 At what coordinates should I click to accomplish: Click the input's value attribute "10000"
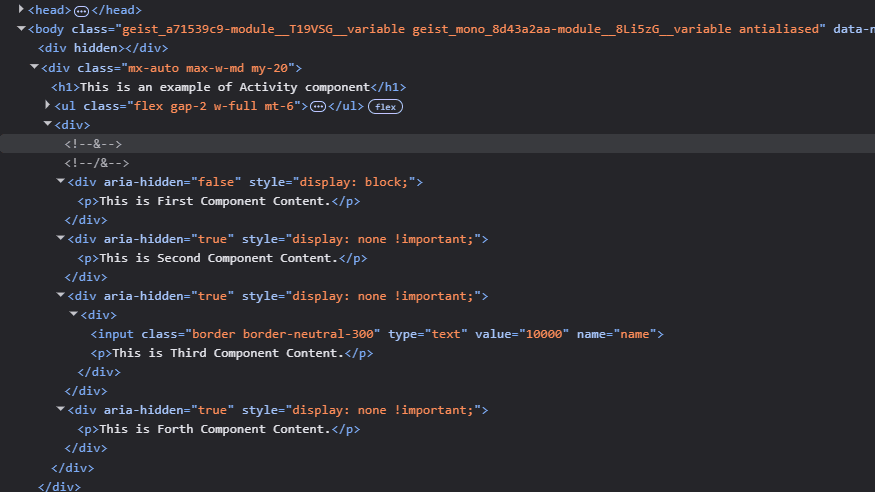click(545, 334)
